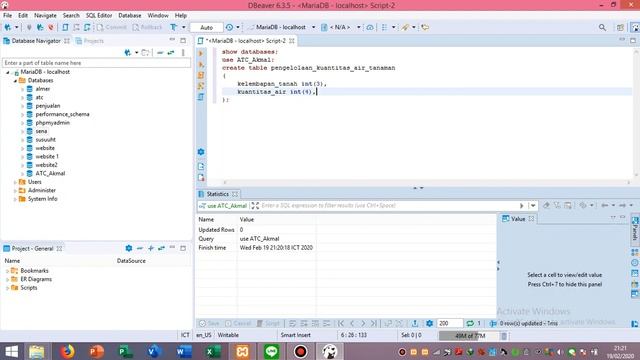Open Firefox from the taskbar
This screenshot has width=640, height=360.
coord(68,351)
